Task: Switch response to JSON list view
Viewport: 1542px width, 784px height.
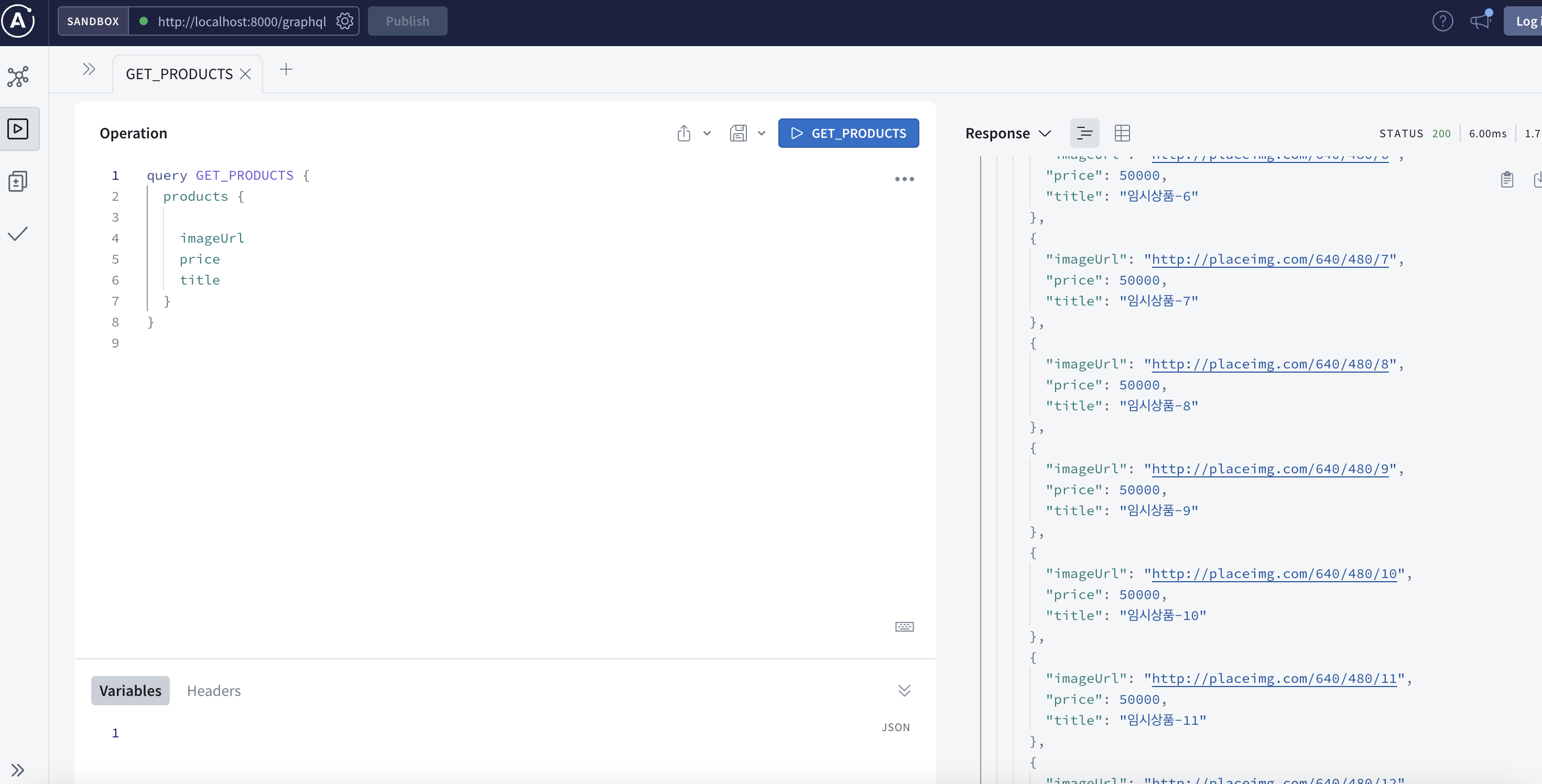Action: click(1084, 133)
